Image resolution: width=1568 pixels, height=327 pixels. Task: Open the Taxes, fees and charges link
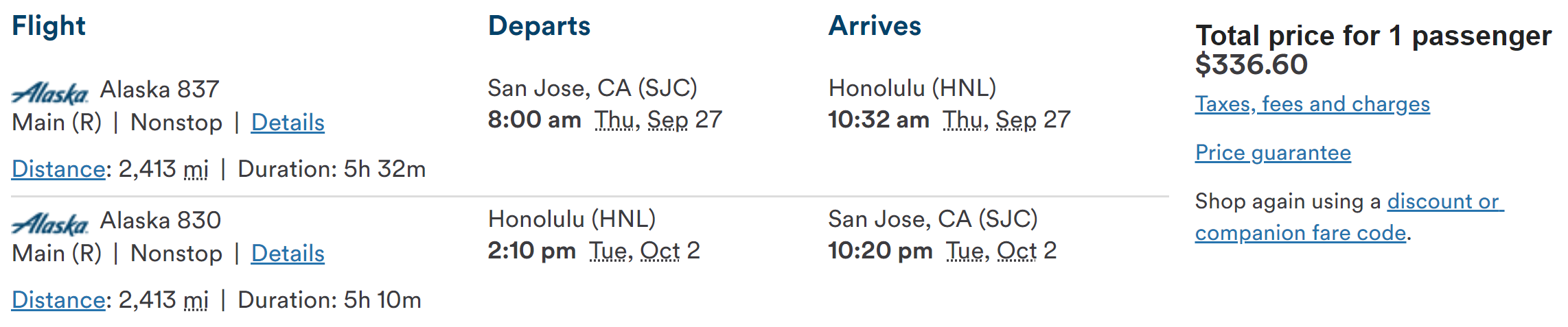(1312, 104)
